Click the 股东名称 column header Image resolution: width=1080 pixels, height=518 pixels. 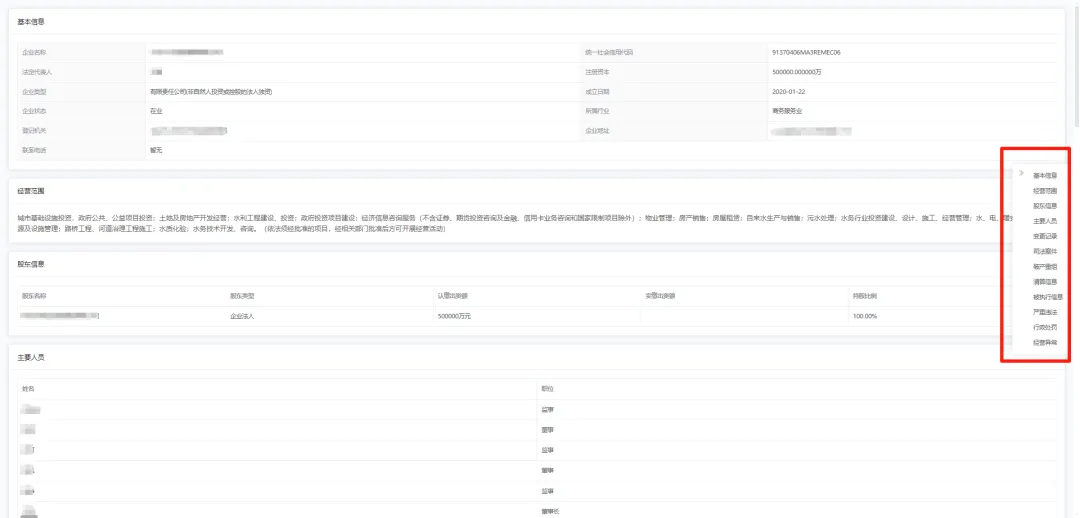pyautogui.click(x=34, y=296)
